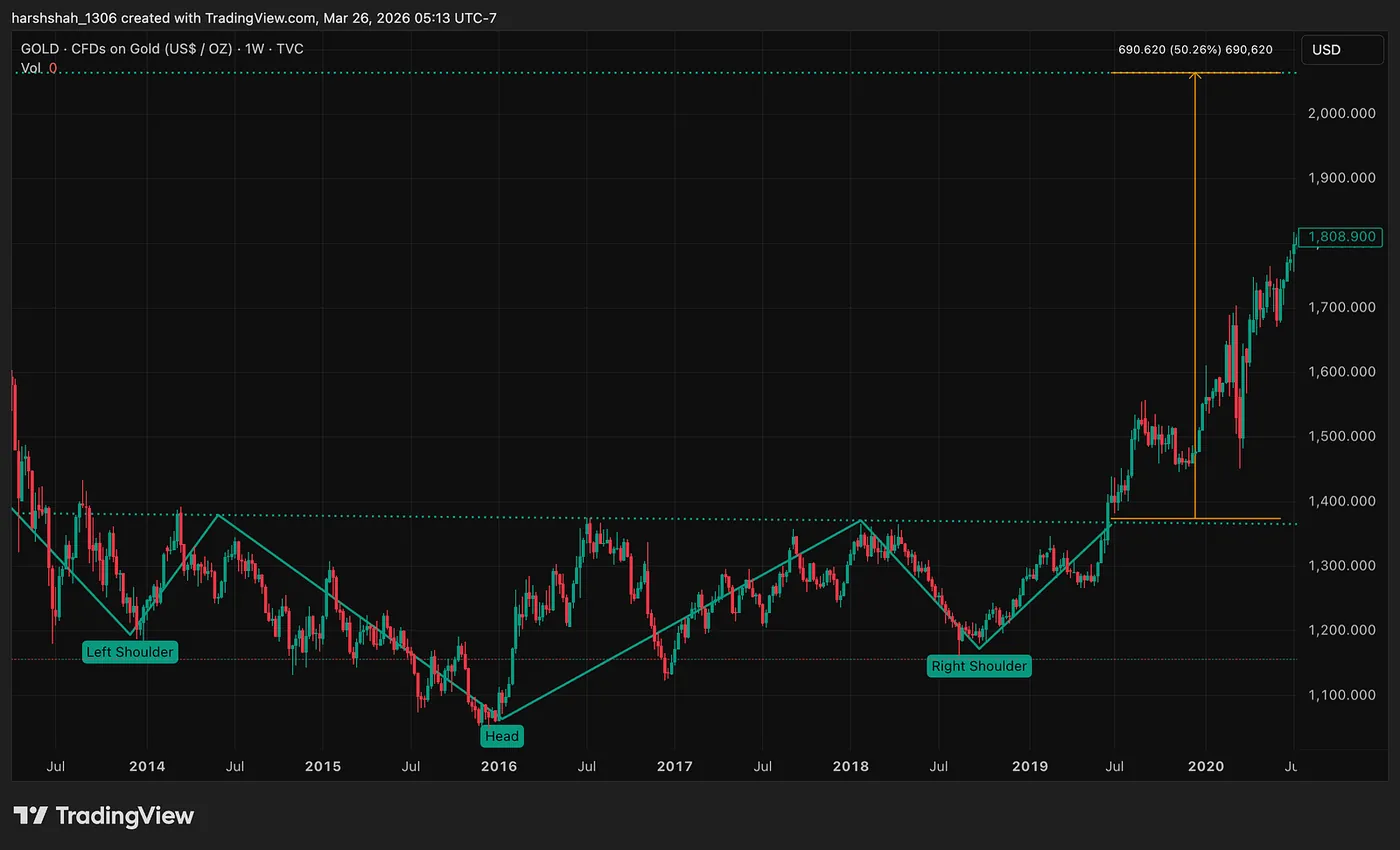Image resolution: width=1400 pixels, height=850 pixels.
Task: Click the 1,600.000 price axis label
Action: click(x=1343, y=371)
